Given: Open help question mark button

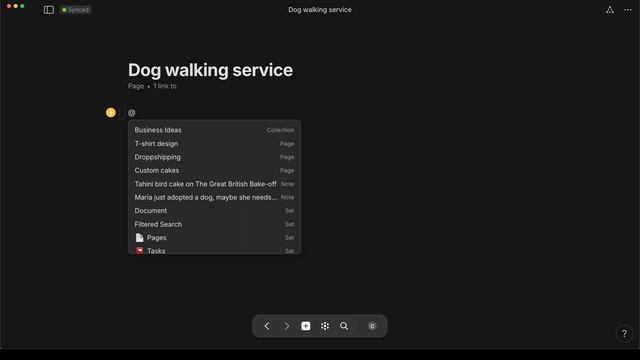Looking at the screenshot, I should pos(624,334).
